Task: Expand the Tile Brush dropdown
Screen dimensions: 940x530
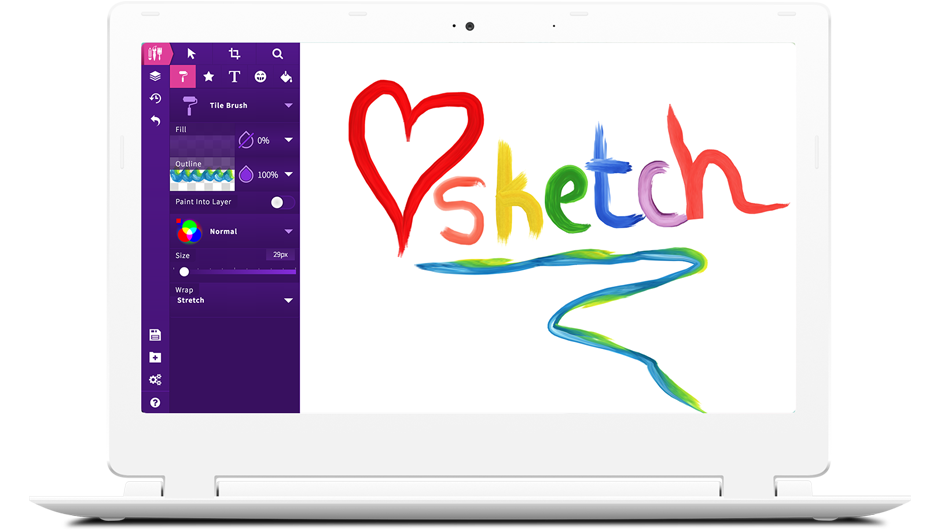Action: 288,105
